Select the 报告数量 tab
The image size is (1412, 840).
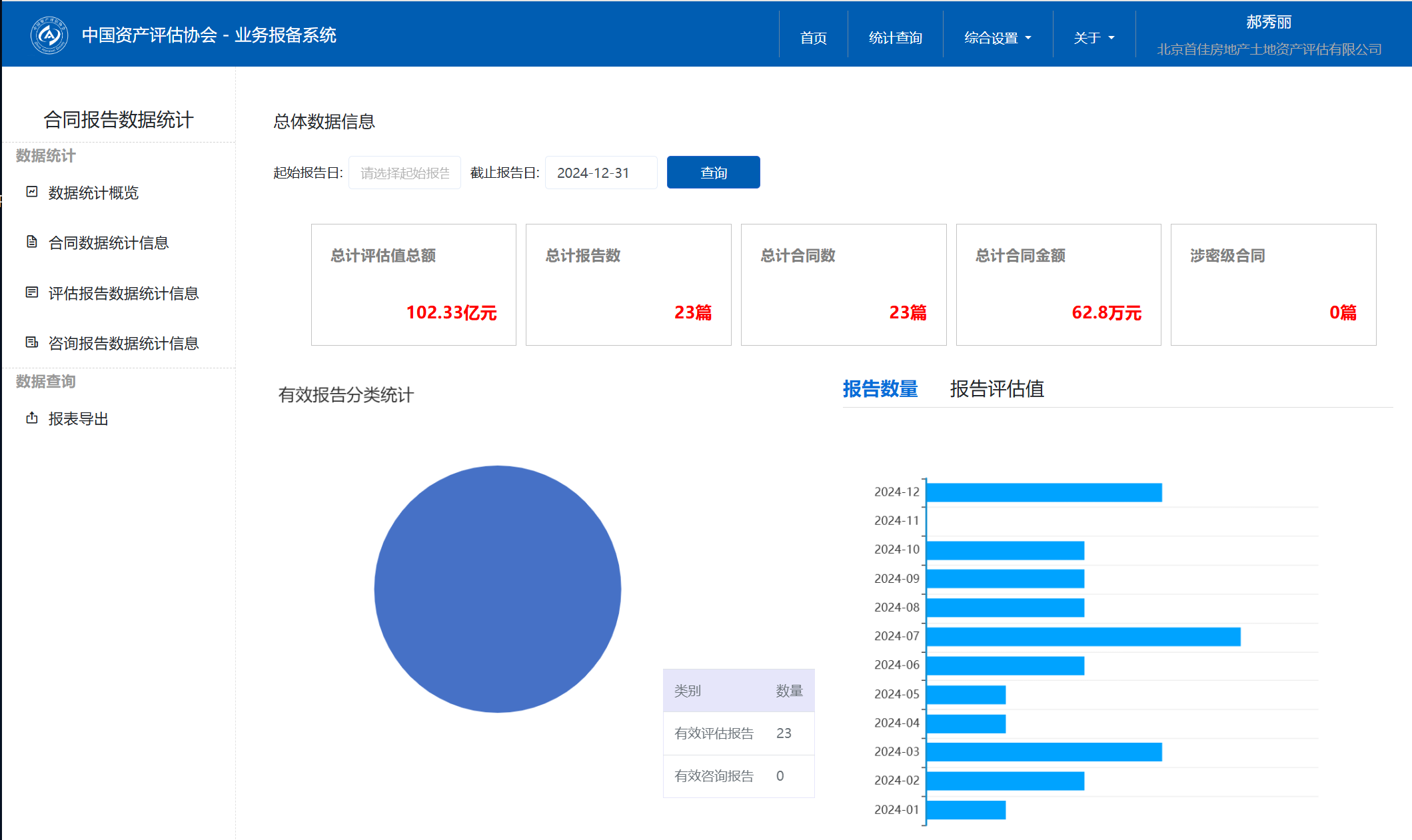coord(880,389)
